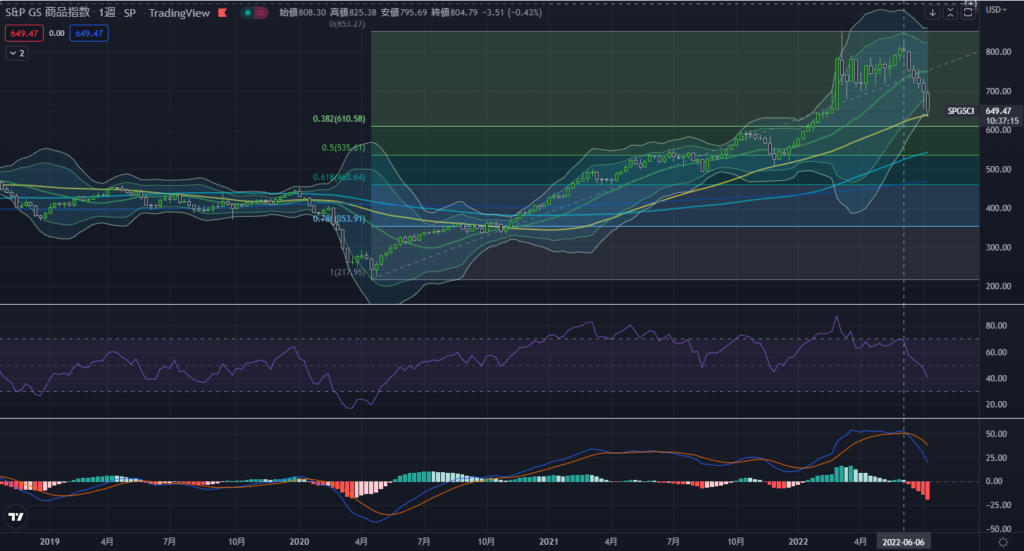Click the S&P GS 商品指数 symbol title
This screenshot has width=1024, height=551.
point(45,14)
